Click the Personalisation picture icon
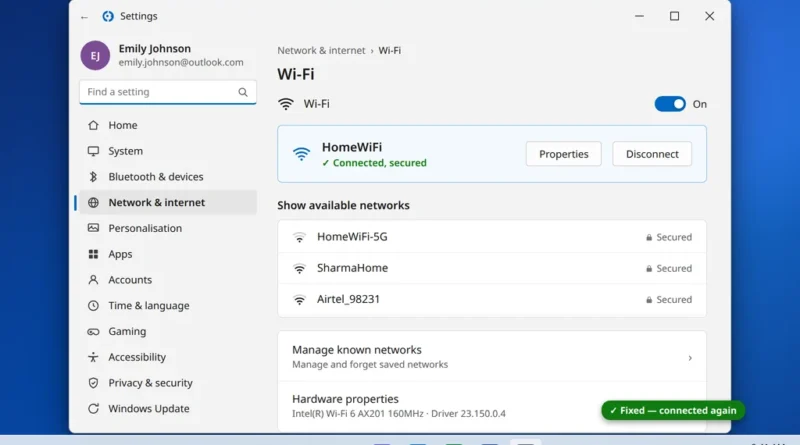 pyautogui.click(x=93, y=228)
